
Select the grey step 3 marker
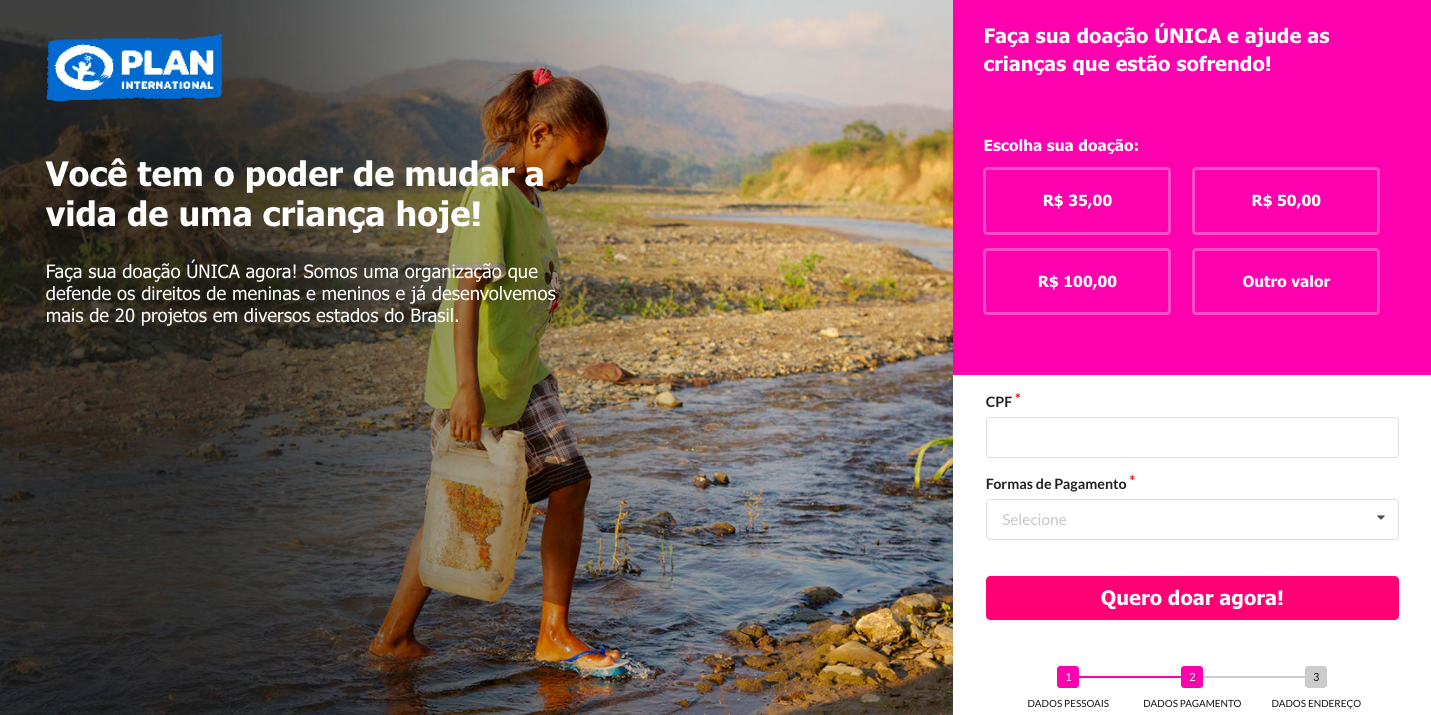point(1316,677)
